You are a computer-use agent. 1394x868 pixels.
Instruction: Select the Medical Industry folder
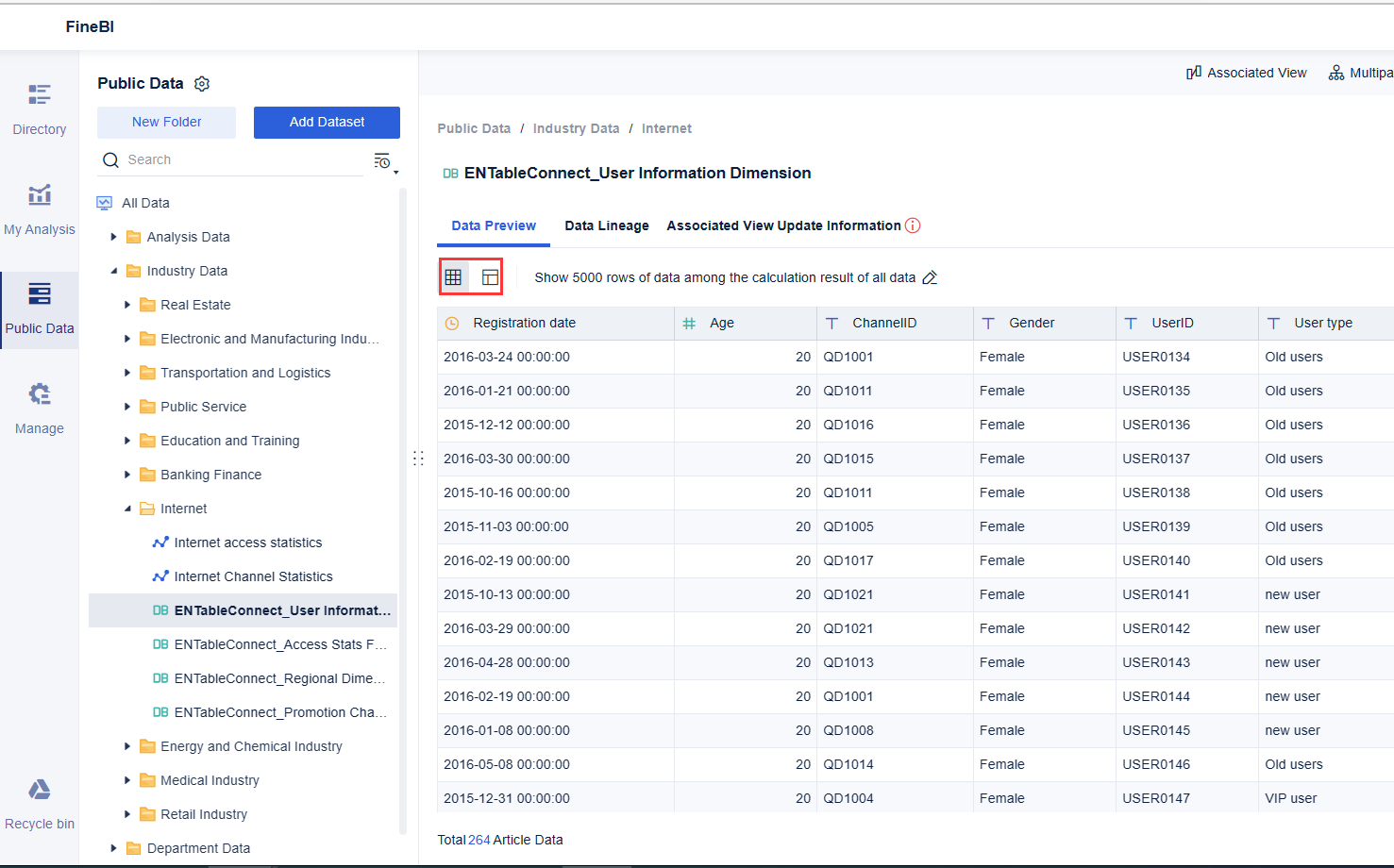210,780
